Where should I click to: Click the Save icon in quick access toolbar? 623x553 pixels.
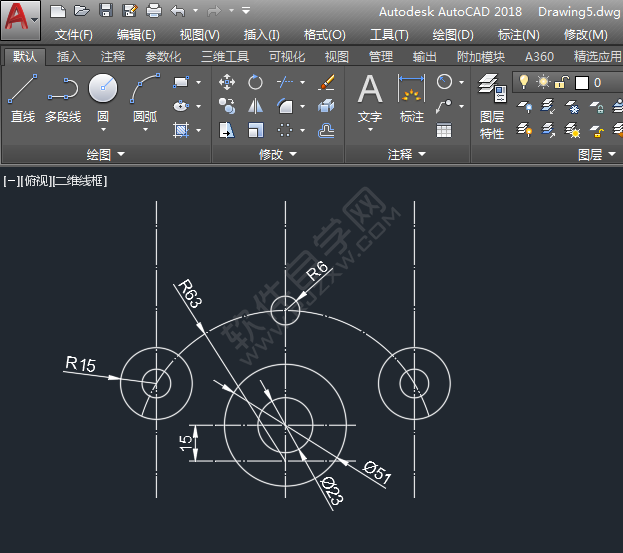[106, 11]
